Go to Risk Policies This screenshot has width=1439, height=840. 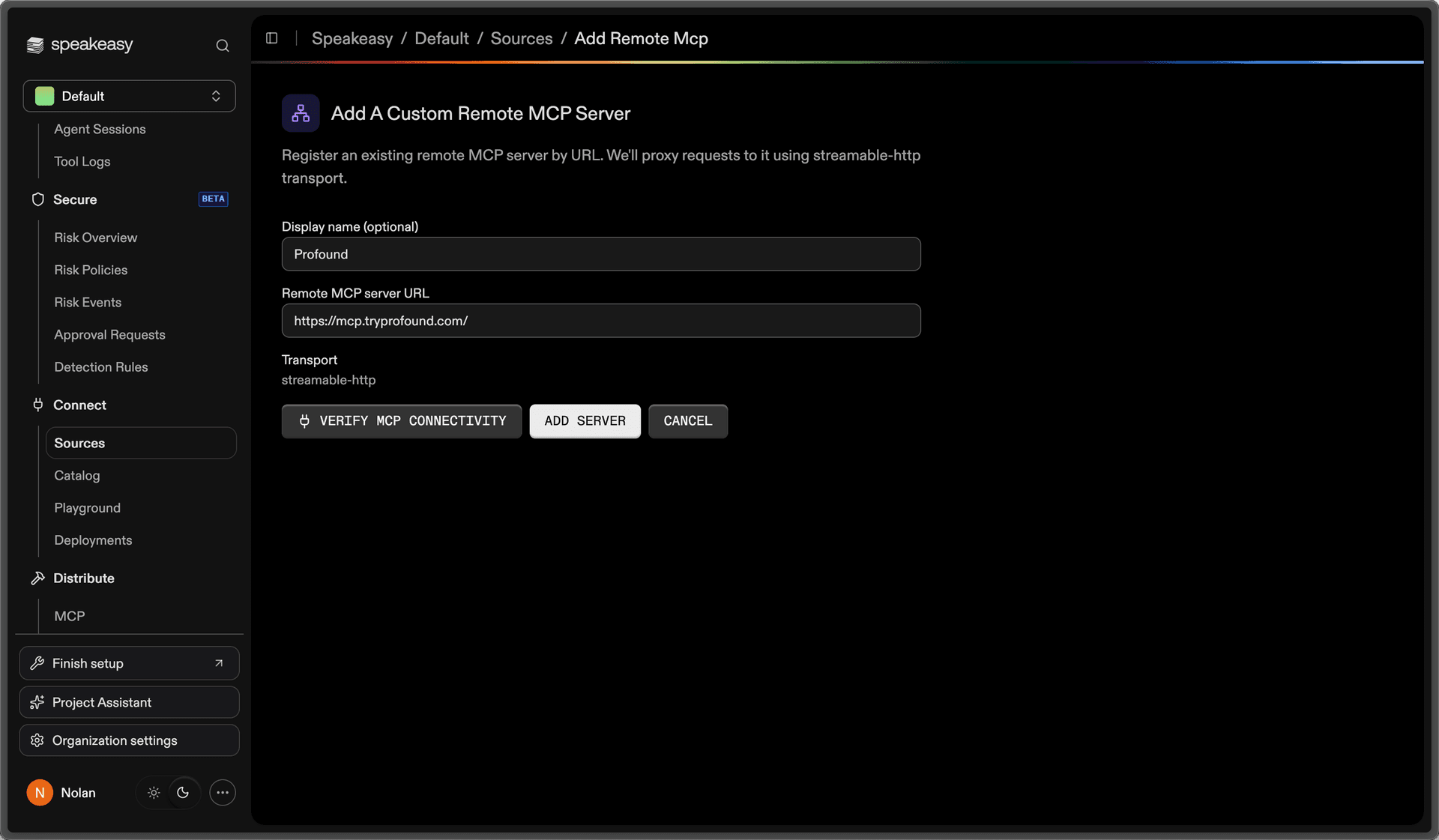(x=91, y=270)
